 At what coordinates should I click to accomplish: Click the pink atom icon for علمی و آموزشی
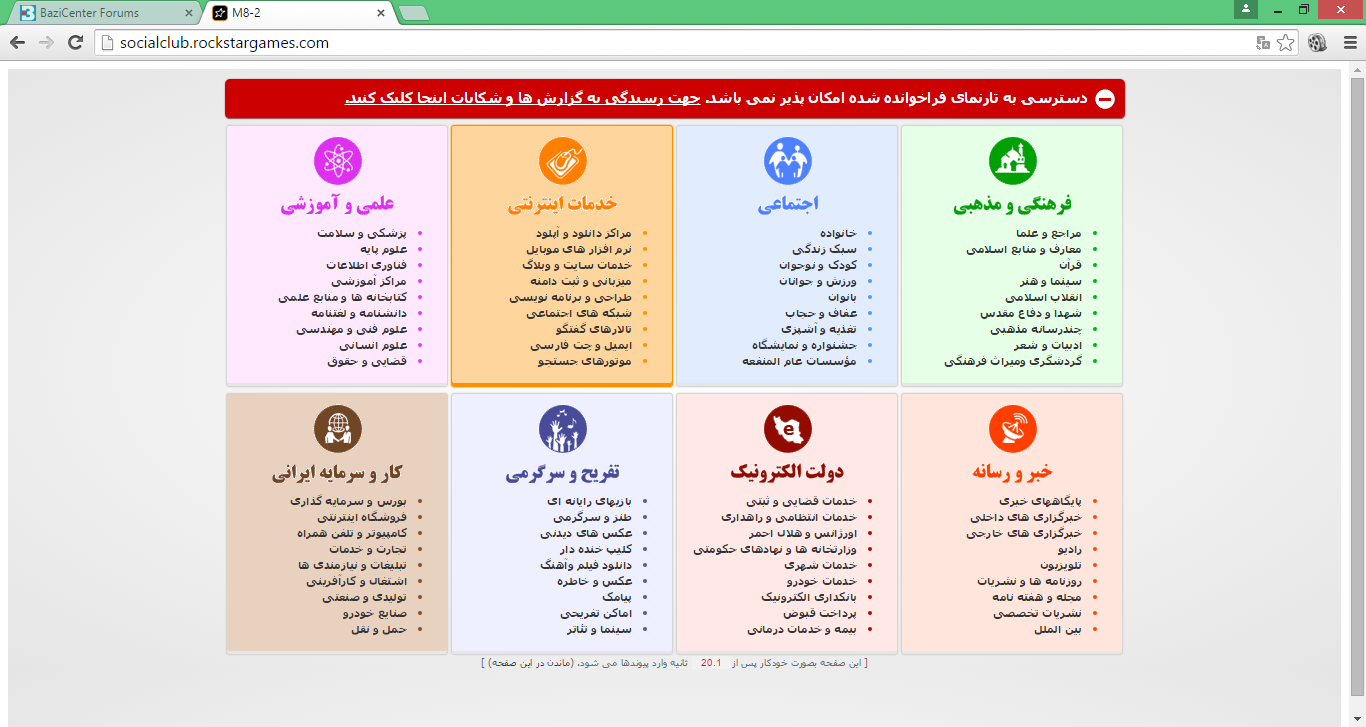point(337,161)
